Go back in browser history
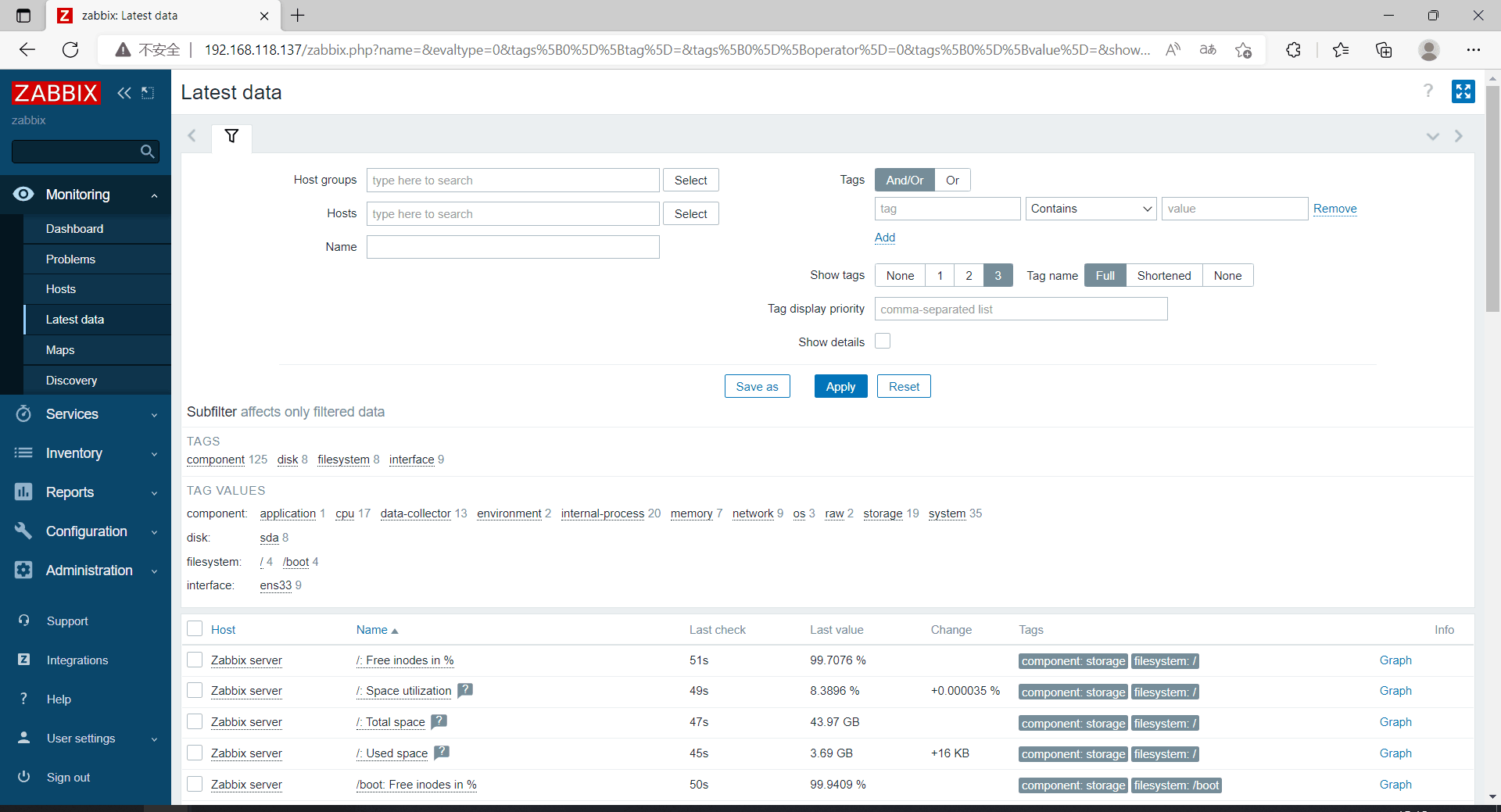 tap(27, 50)
